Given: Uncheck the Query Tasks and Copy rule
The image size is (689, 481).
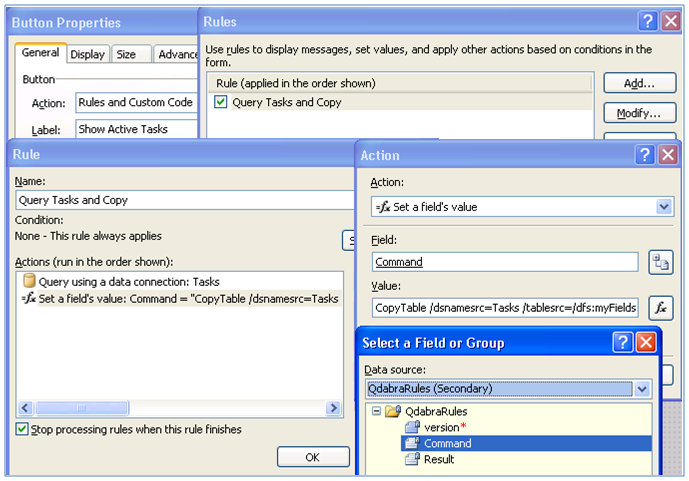Looking at the screenshot, I should click(x=220, y=102).
